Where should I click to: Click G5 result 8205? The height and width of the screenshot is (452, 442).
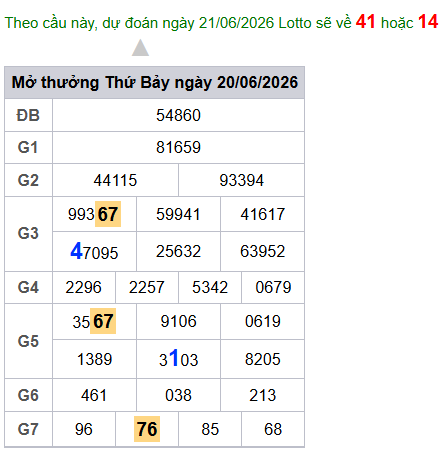click(x=263, y=359)
